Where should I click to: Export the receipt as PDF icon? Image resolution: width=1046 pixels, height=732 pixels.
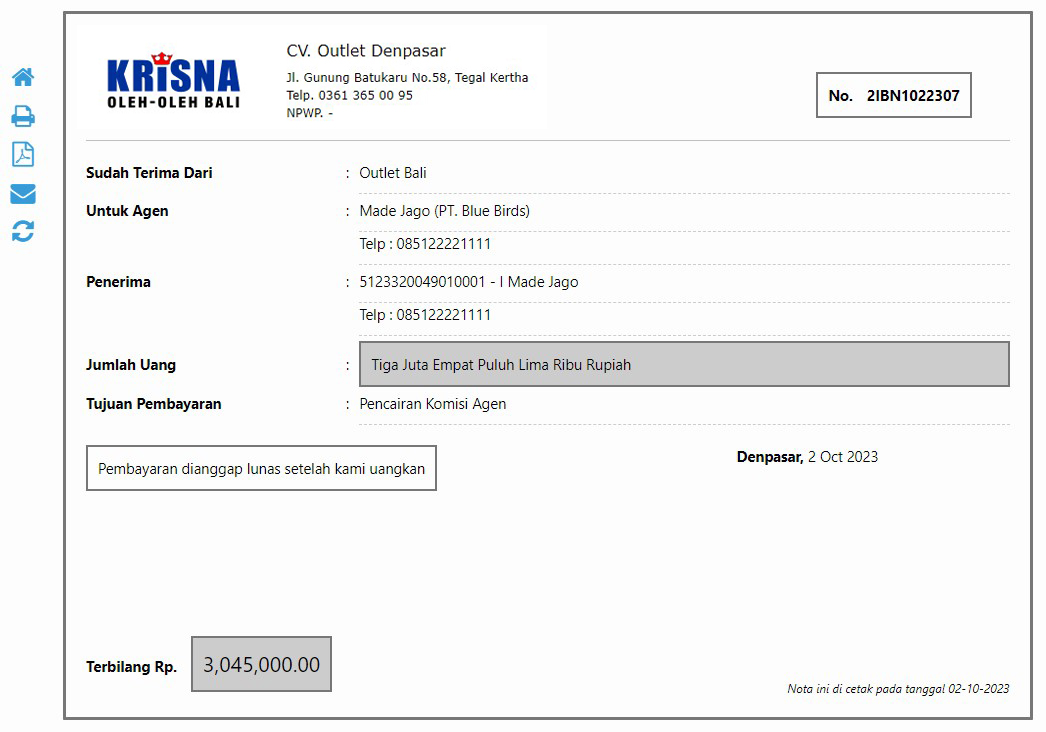(23, 154)
